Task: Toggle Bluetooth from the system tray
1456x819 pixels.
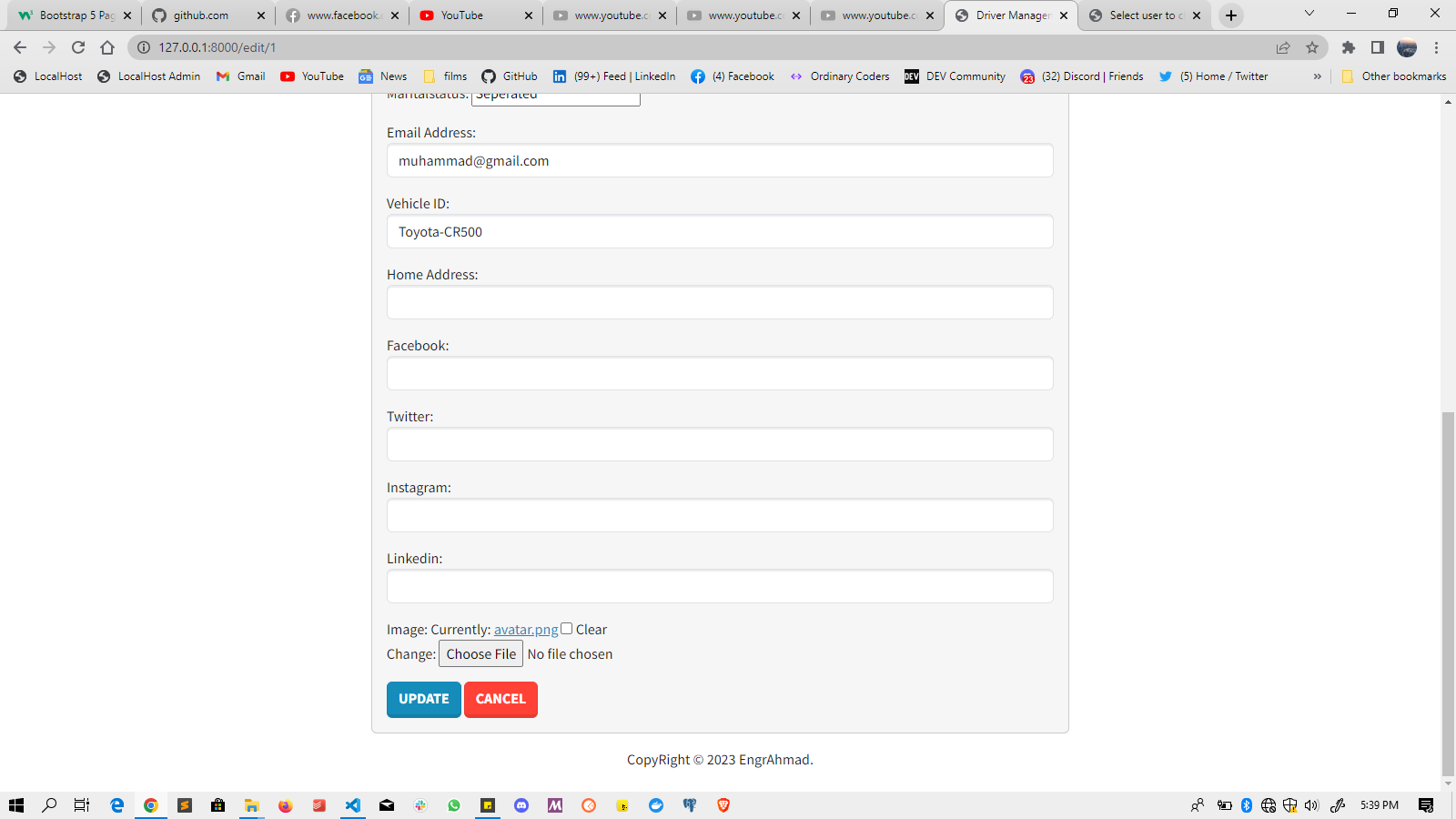Action: click(x=1245, y=805)
